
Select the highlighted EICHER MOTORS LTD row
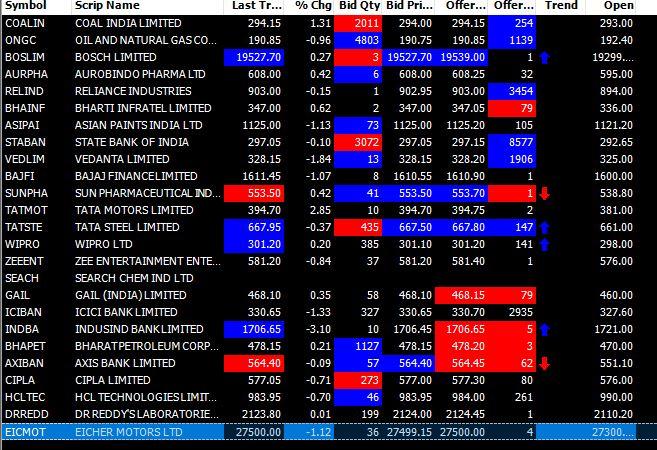(x=319, y=432)
